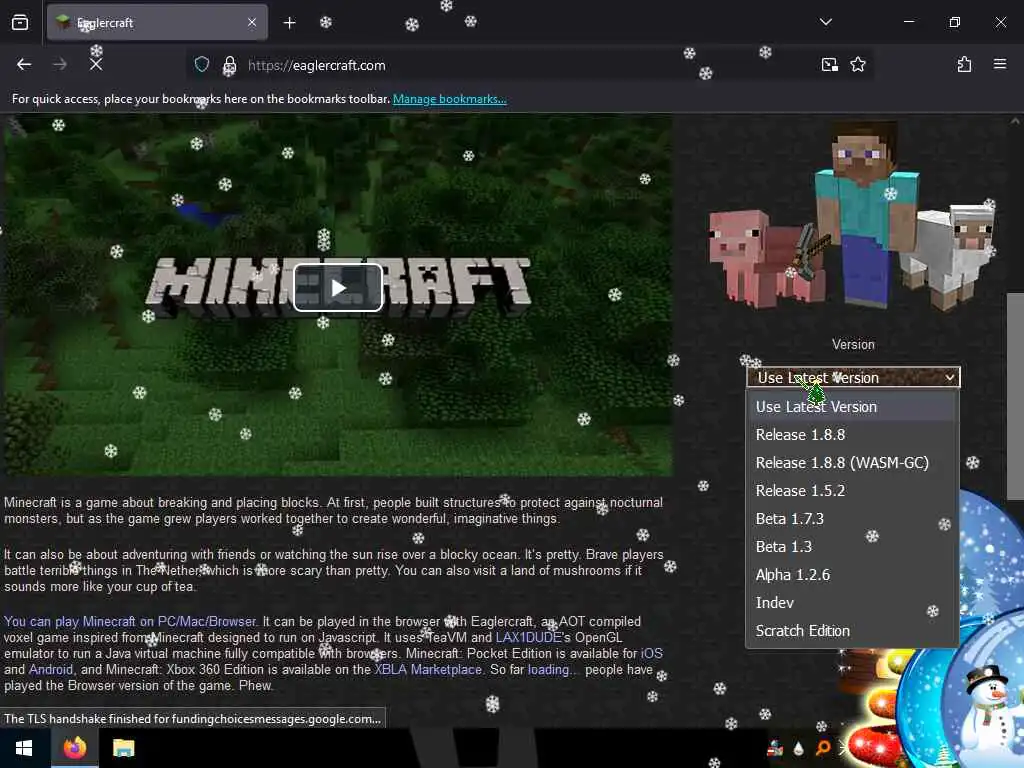Collapse the Use Latest Version dropdown

point(853,377)
